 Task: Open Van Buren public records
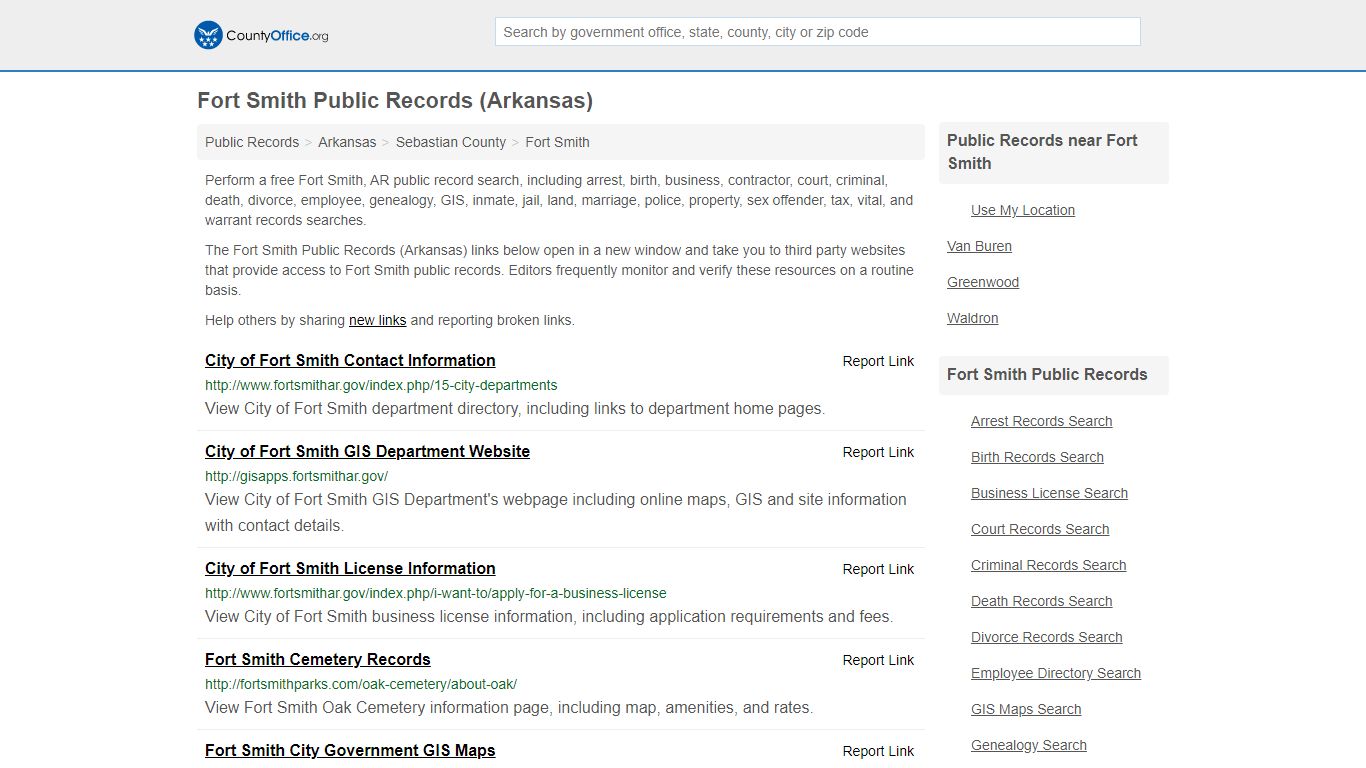979,246
